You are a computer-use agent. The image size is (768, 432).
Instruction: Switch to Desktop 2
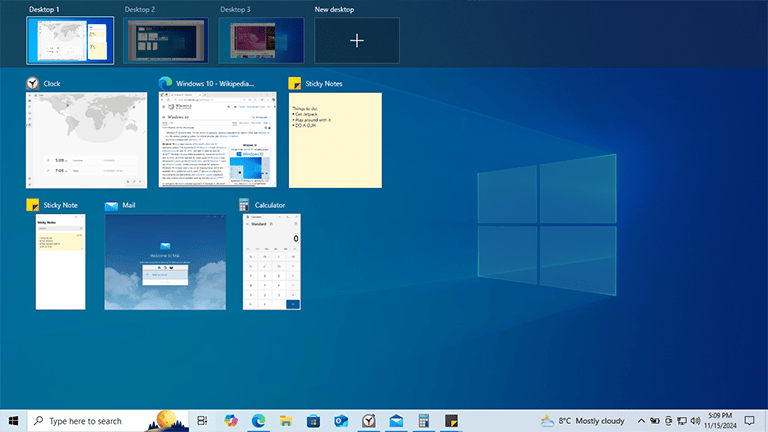(165, 40)
